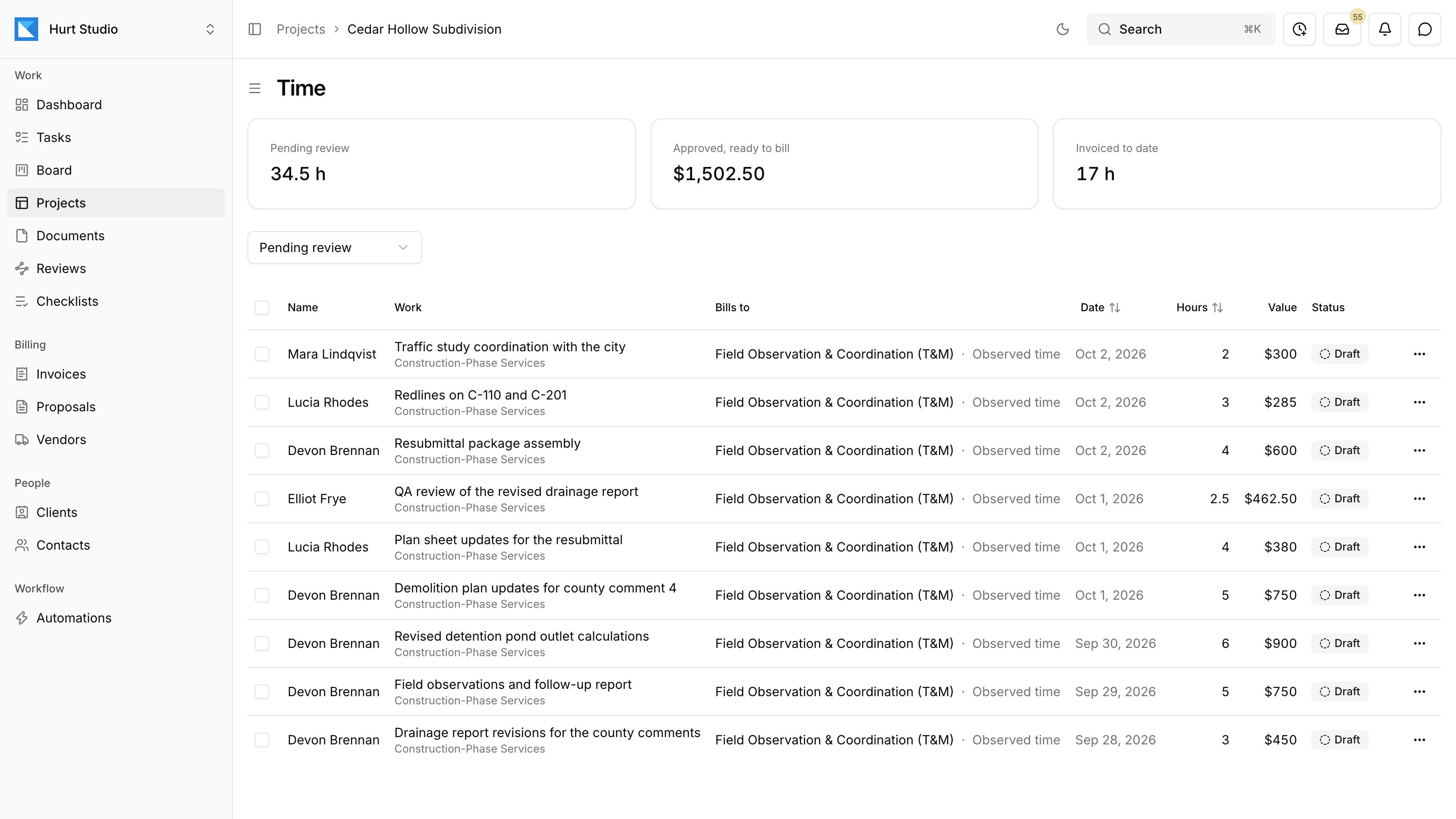The width and height of the screenshot is (1456, 819).
Task: Click the Proposals sidebar icon
Action: (22, 407)
